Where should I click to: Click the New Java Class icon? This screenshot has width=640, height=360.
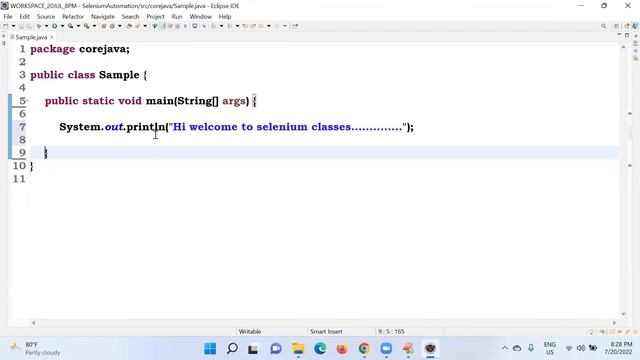pyautogui.click(x=112, y=26)
